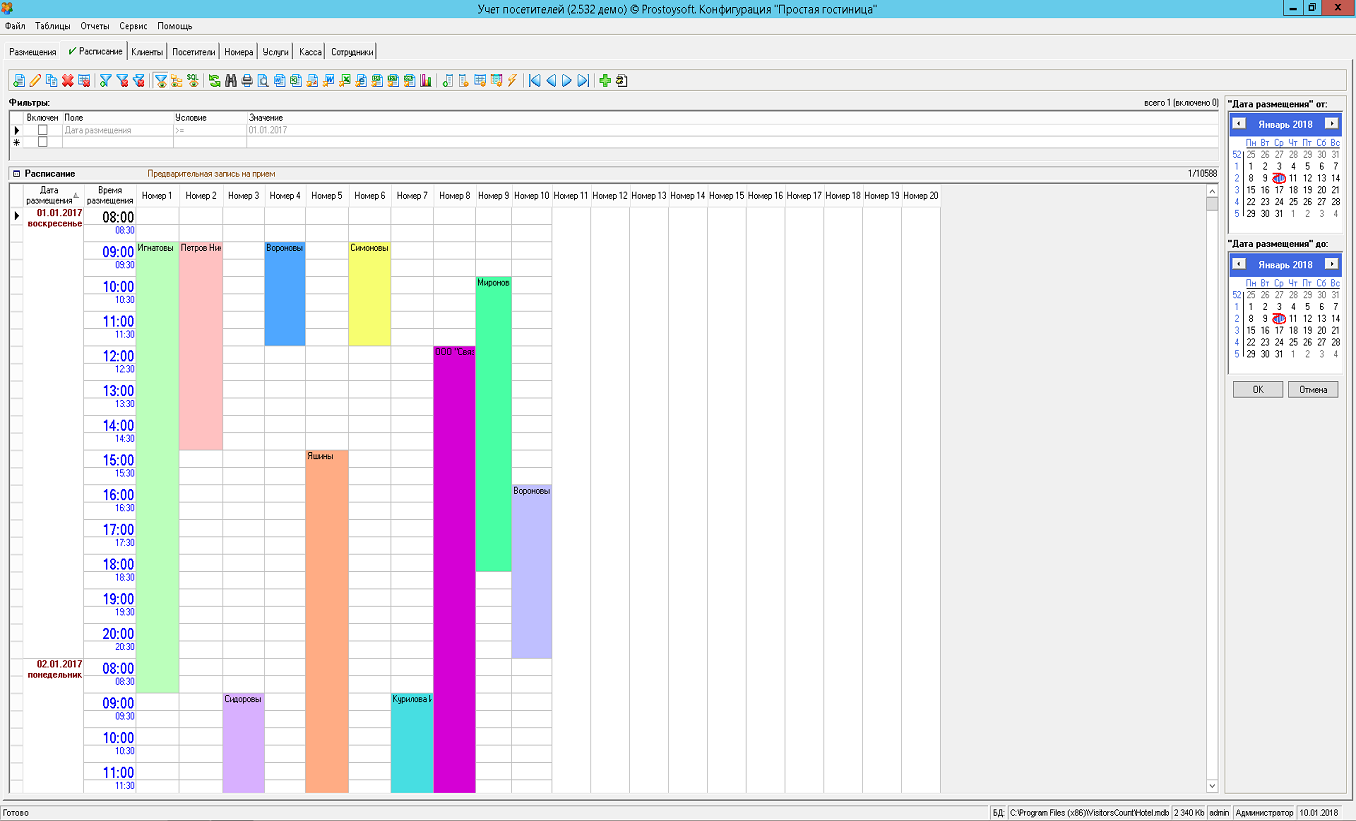Click the printer icon
The width and height of the screenshot is (1356, 821).
tap(246, 80)
